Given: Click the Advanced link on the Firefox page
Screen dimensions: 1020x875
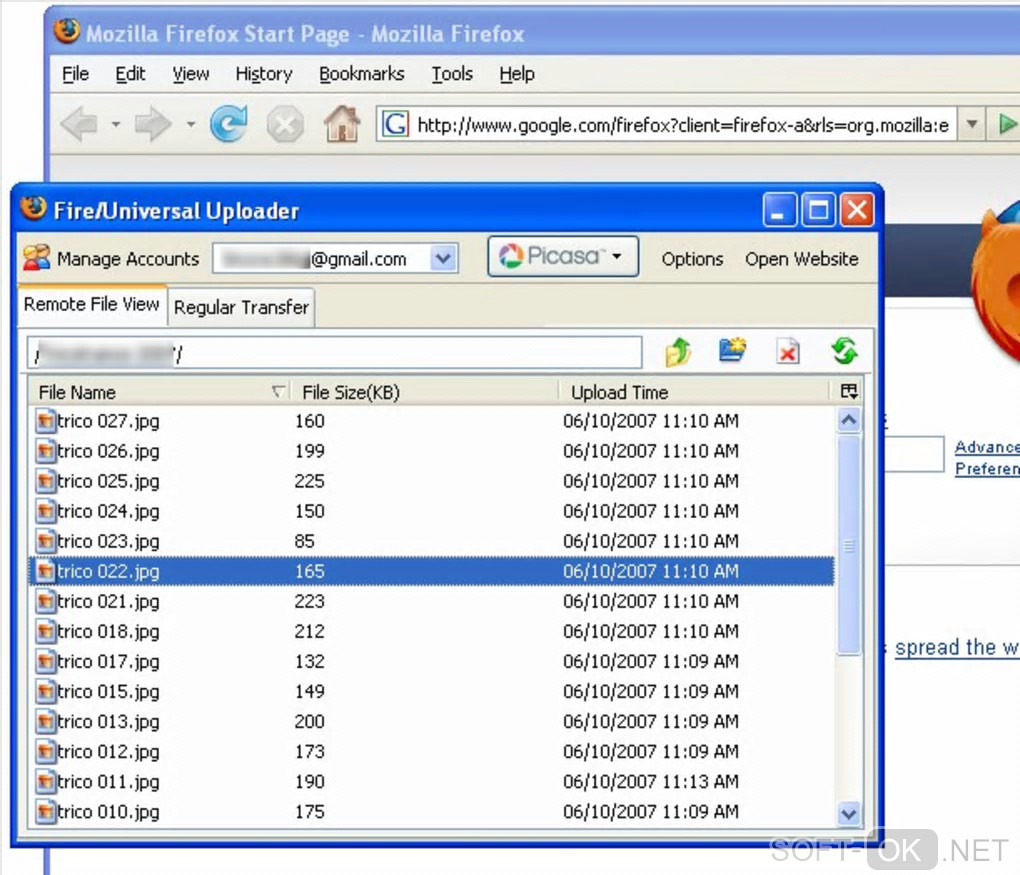Looking at the screenshot, I should pos(987,447).
